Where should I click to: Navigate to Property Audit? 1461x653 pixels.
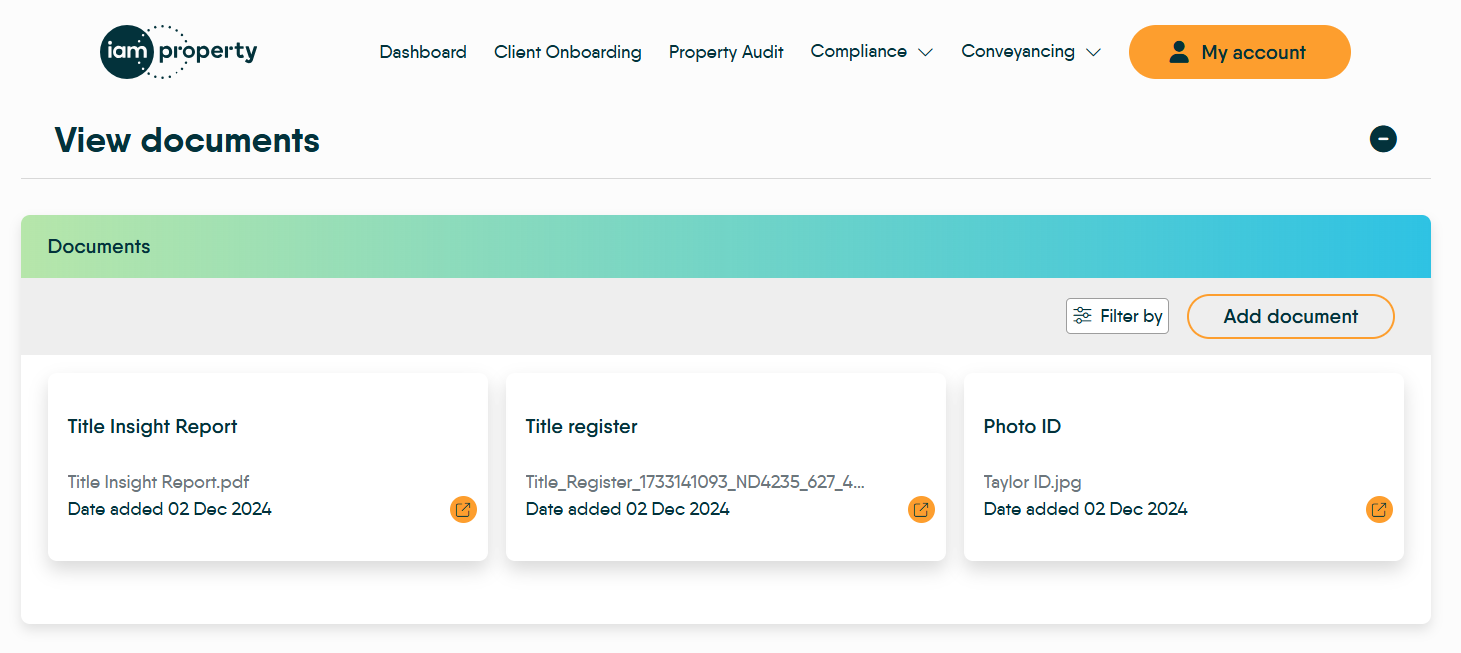(726, 52)
